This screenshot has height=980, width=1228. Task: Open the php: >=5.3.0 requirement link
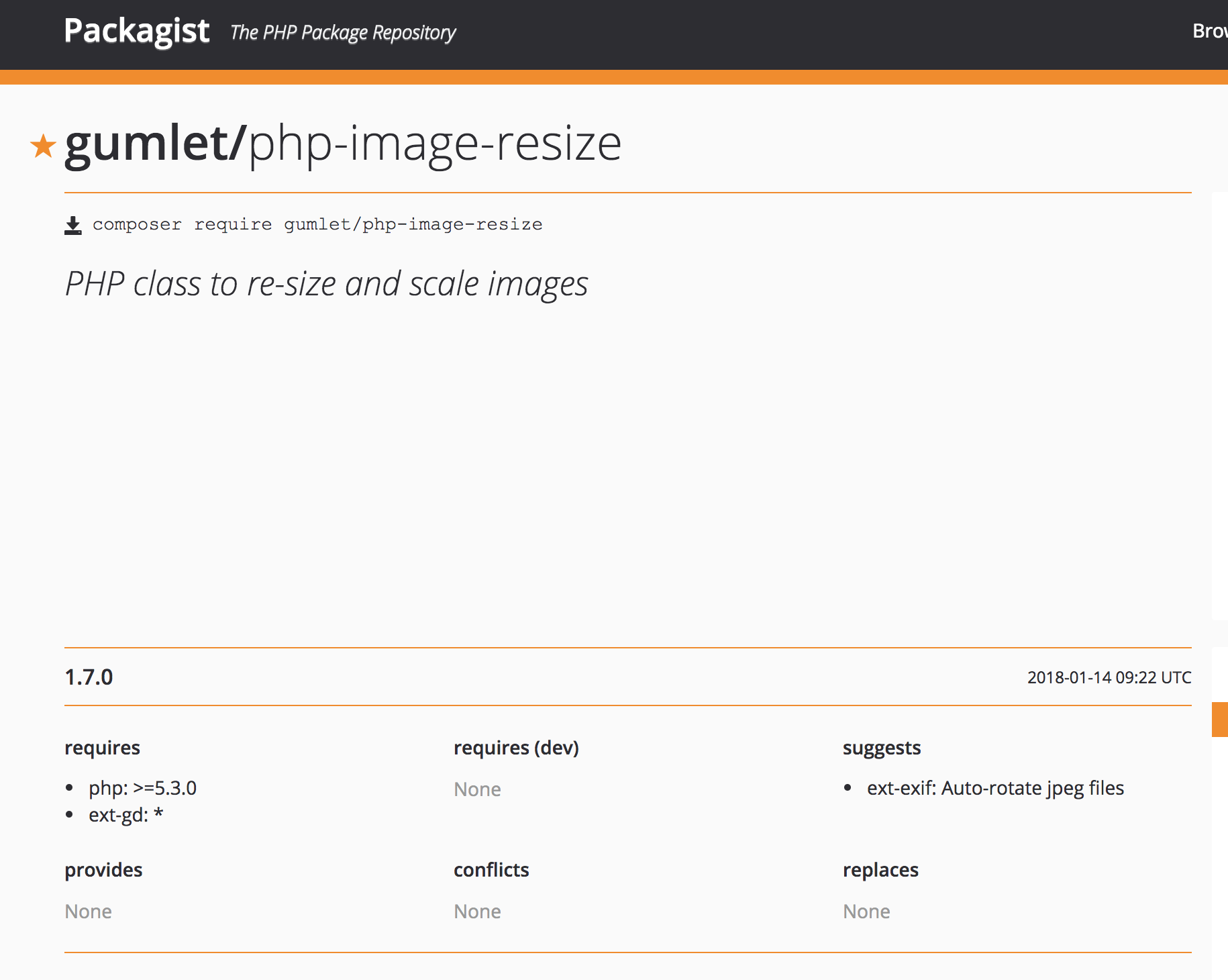pos(143,788)
